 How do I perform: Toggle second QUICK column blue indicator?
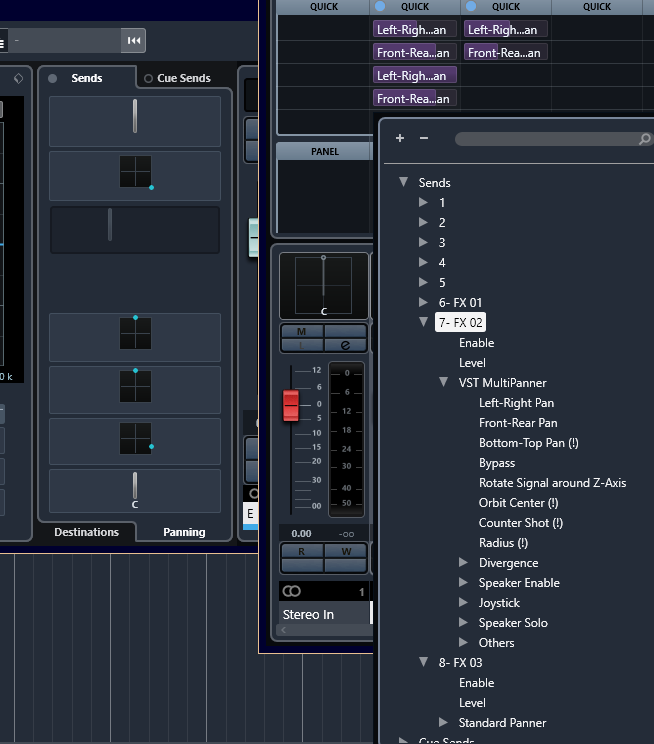(380, 6)
